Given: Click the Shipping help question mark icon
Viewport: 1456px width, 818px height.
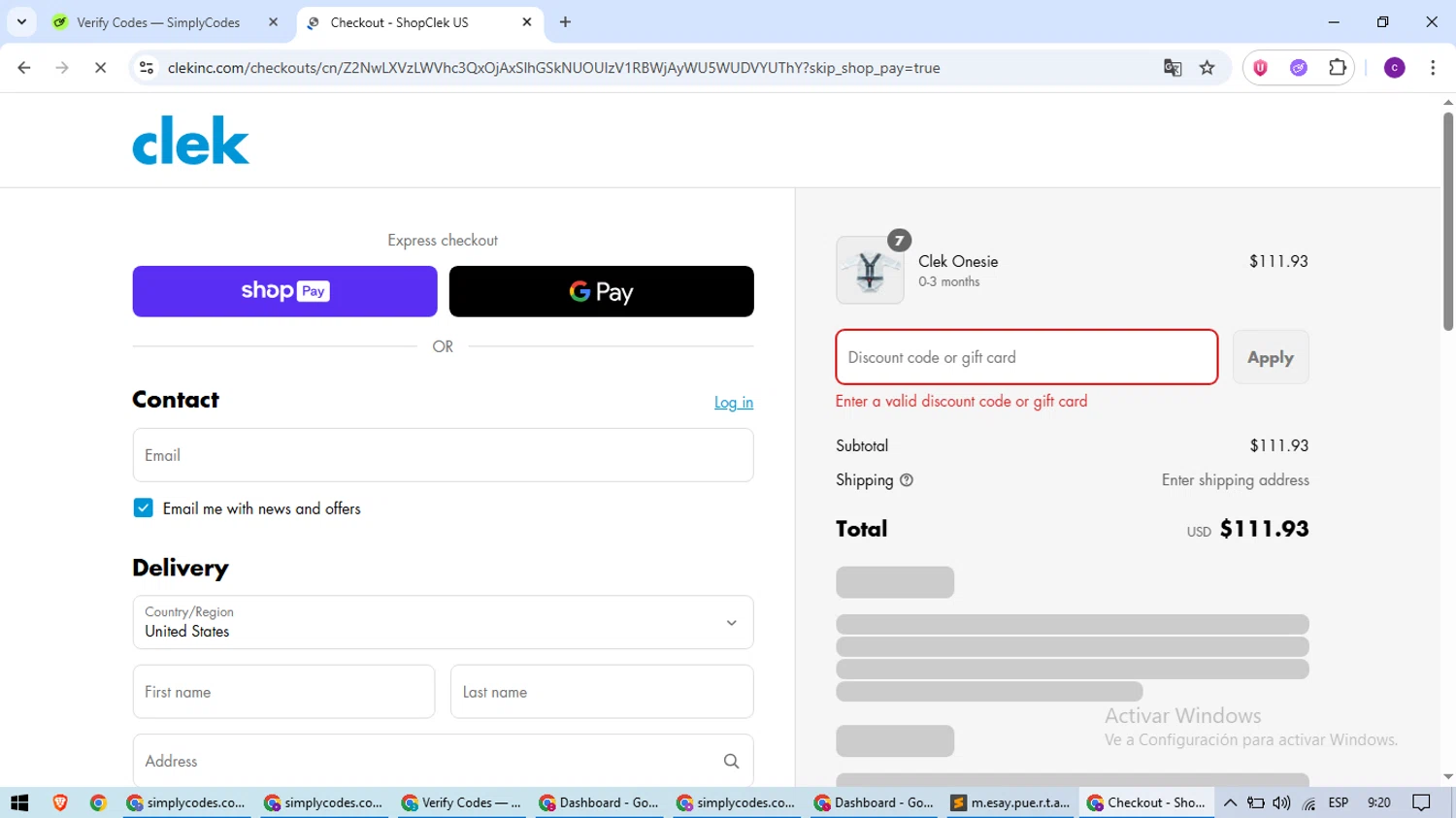Looking at the screenshot, I should pyautogui.click(x=907, y=480).
